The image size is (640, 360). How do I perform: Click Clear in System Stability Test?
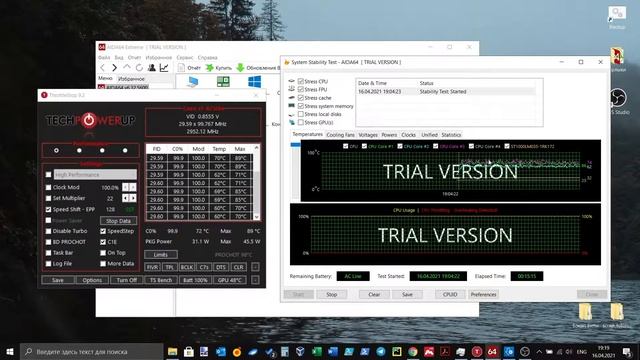tap(374, 294)
